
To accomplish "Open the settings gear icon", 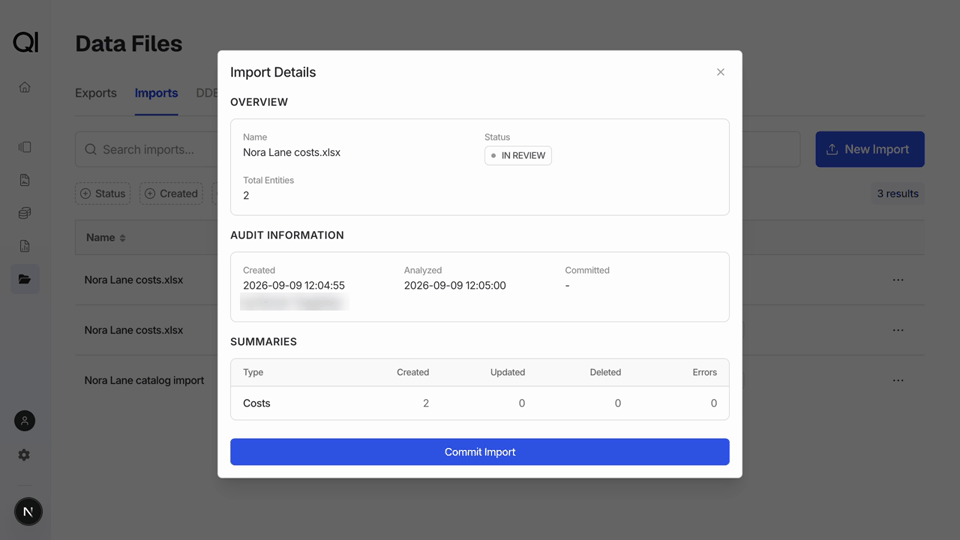I will 24,455.
